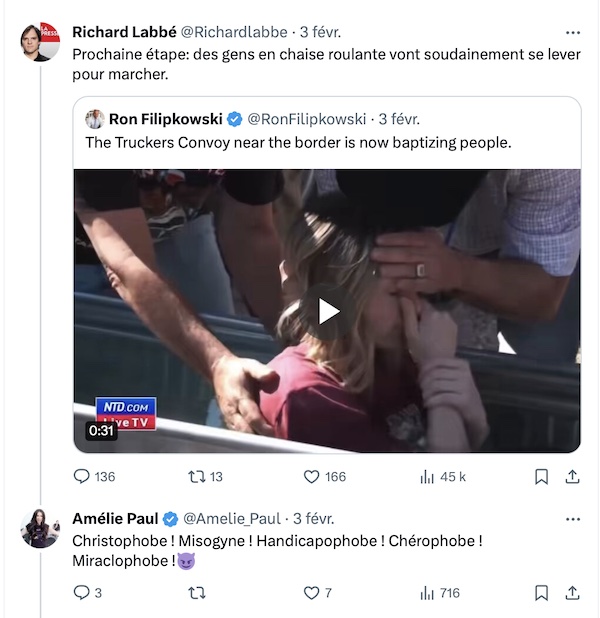Like Richard Labbé's tweet
600x618 pixels.
[x=312, y=476]
